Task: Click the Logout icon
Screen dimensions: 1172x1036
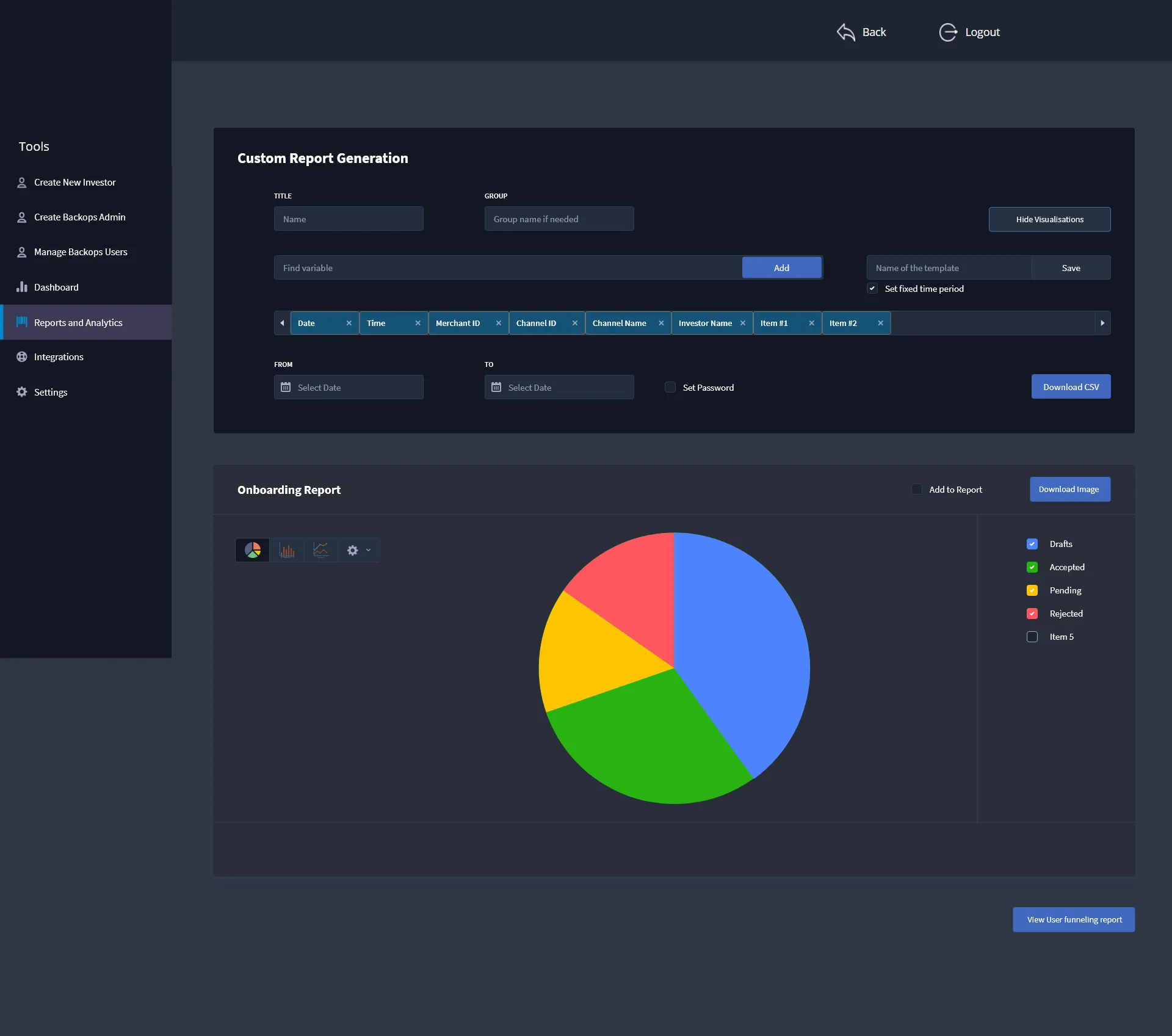Action: pyautogui.click(x=947, y=32)
